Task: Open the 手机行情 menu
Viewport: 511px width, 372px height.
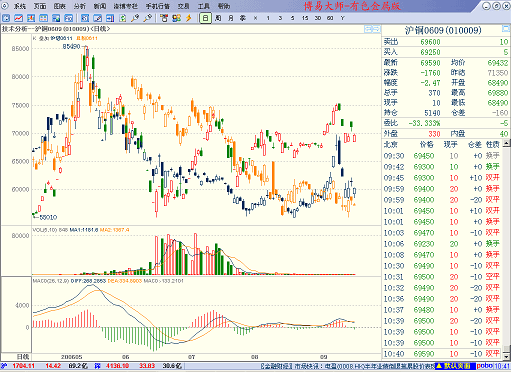Action: [x=158, y=6]
